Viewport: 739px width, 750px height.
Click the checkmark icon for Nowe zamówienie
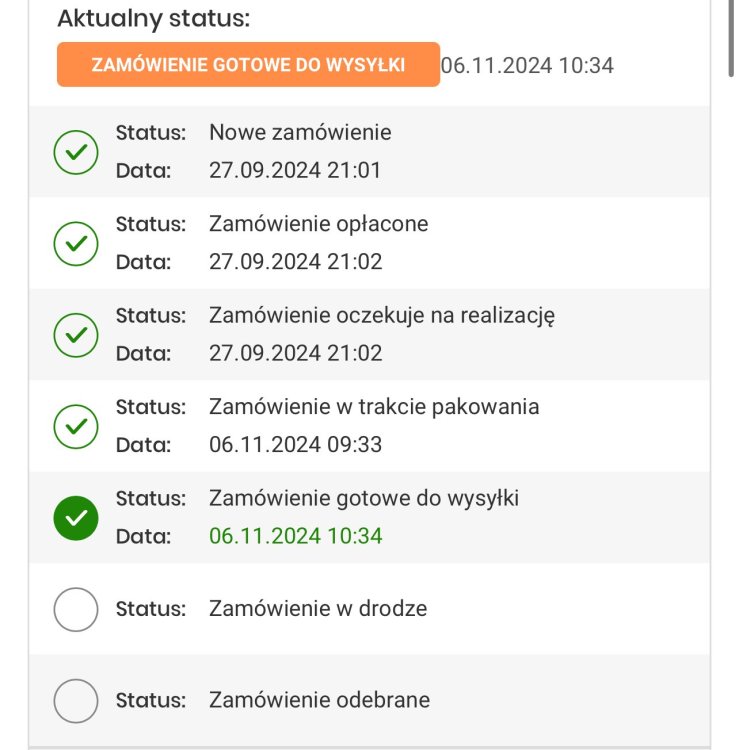click(x=75, y=151)
